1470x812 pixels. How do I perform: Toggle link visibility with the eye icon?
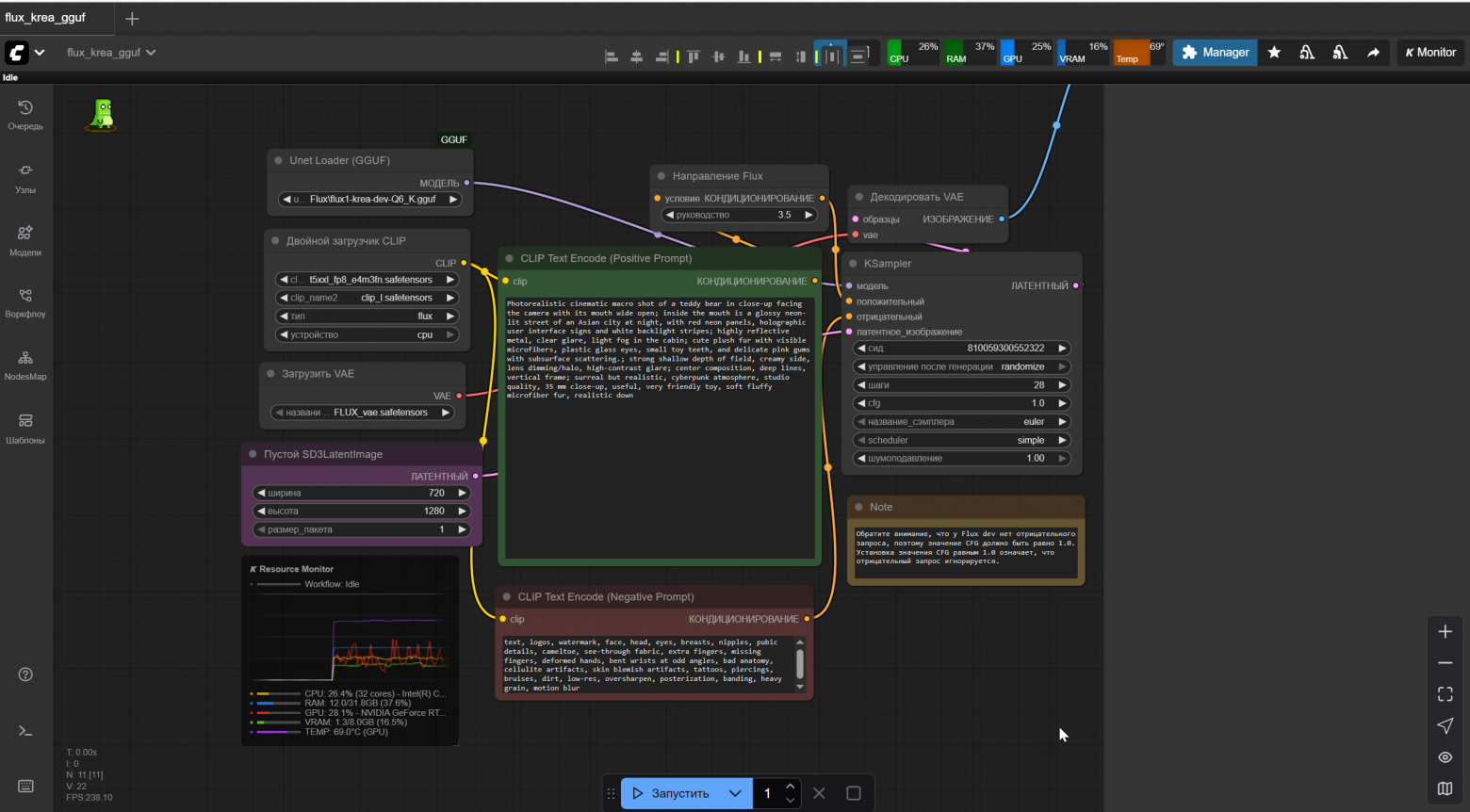pos(1445,757)
